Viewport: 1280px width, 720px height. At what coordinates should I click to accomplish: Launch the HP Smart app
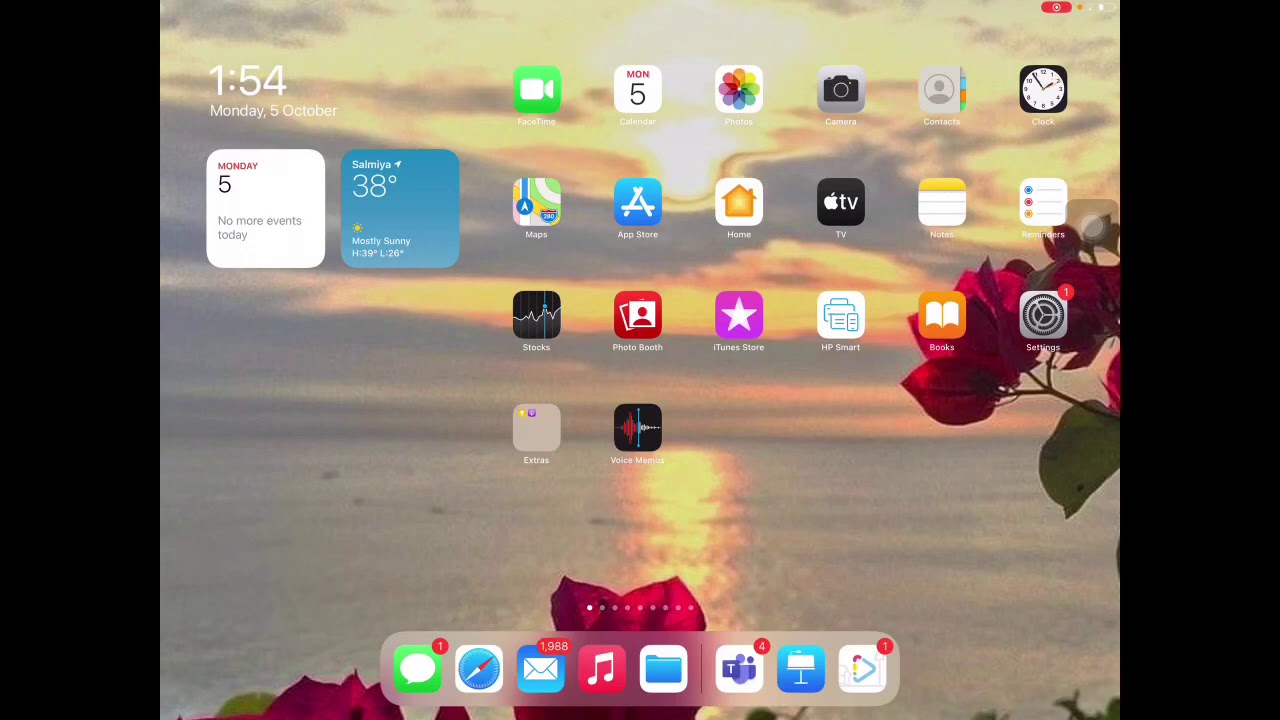tap(841, 316)
